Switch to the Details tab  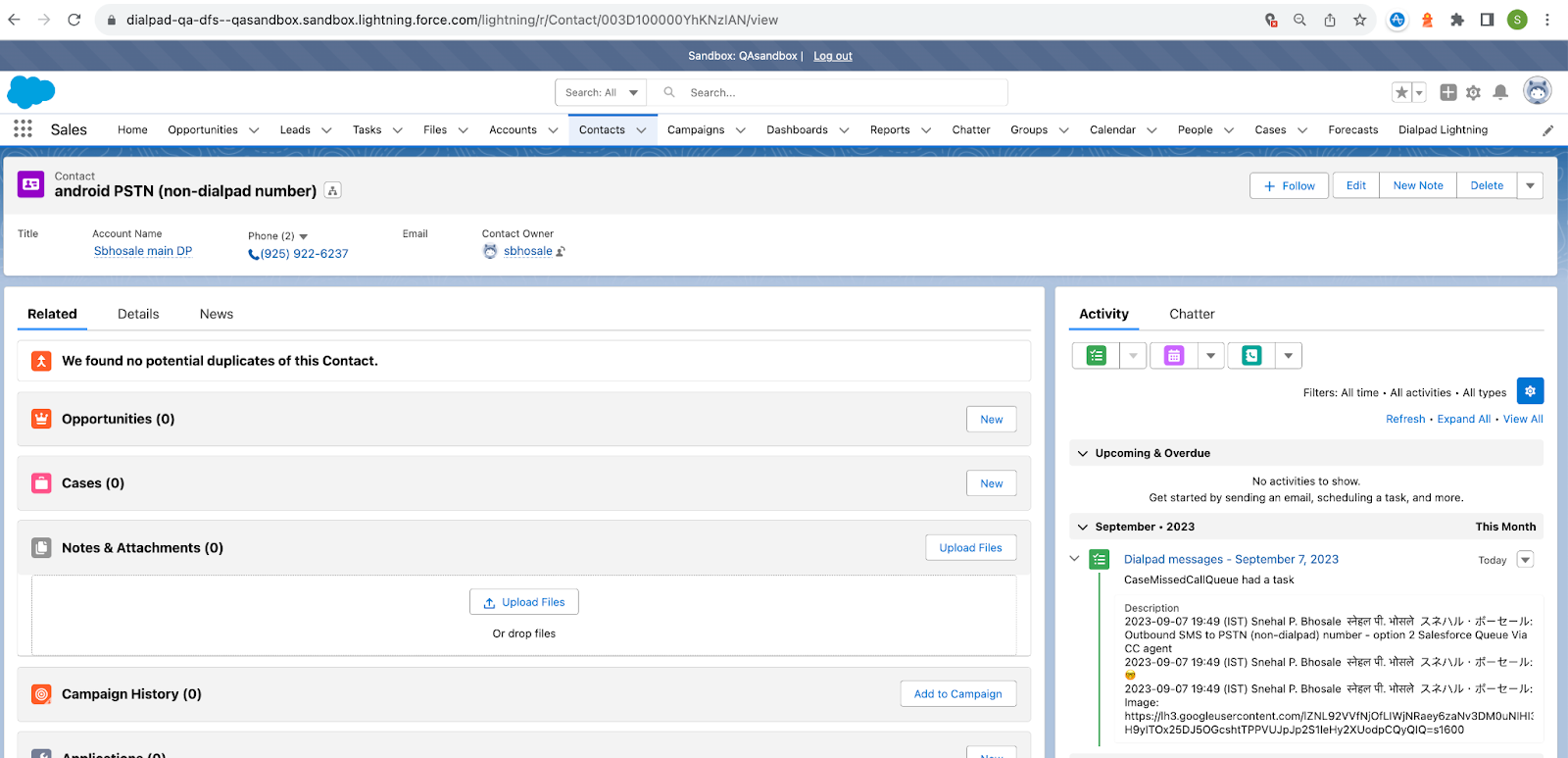coord(138,314)
